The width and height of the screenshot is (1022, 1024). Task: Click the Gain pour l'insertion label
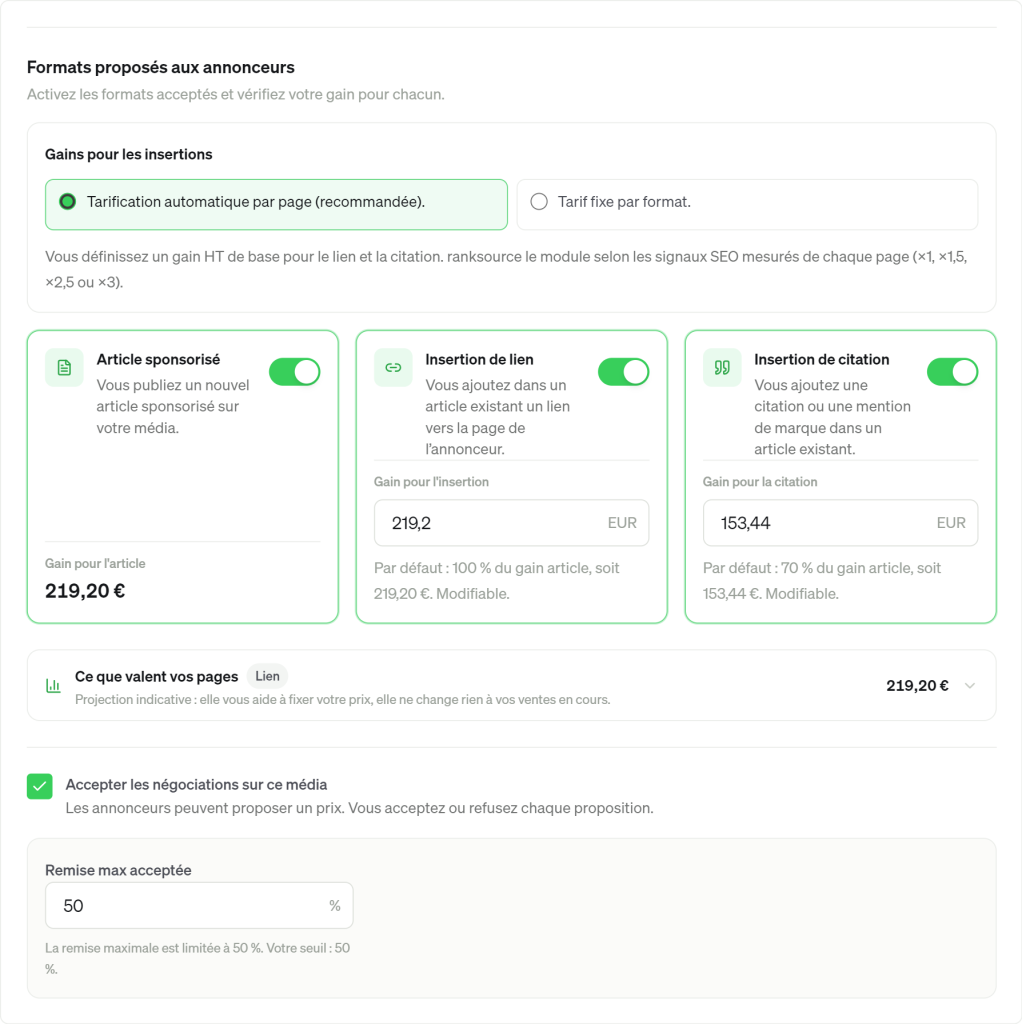click(431, 482)
